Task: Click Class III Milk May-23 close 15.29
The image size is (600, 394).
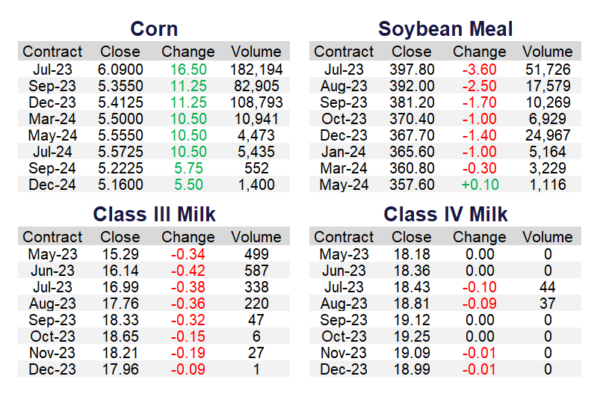Action: (120, 254)
